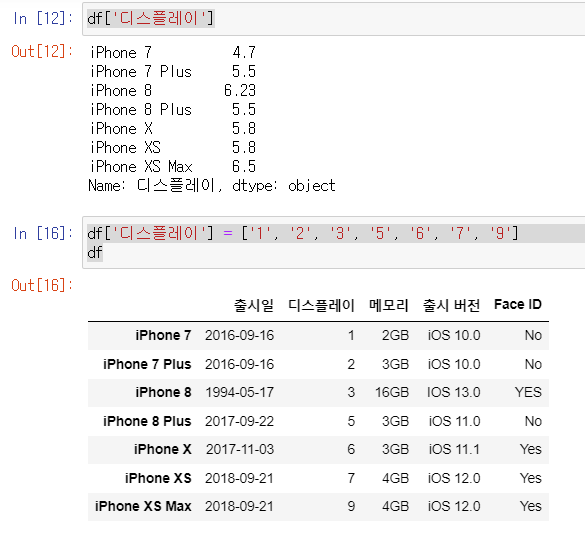Click the '9' string in In [16] code

tap(500, 234)
